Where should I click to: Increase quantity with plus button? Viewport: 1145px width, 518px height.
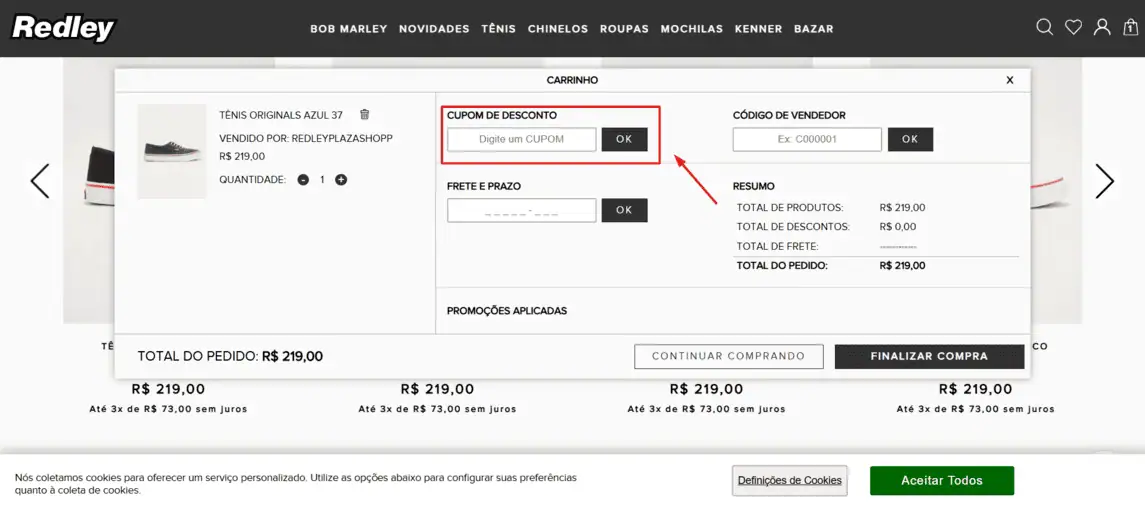340,180
